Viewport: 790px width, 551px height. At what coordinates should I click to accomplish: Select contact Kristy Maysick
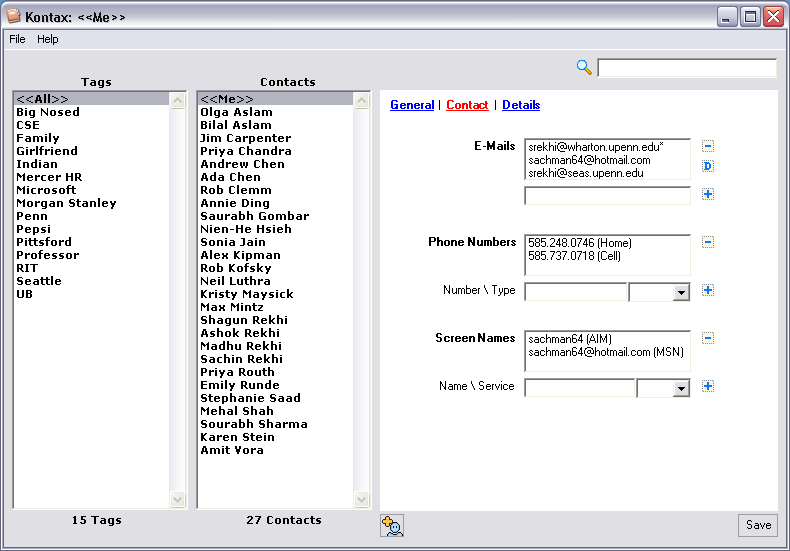276,294
